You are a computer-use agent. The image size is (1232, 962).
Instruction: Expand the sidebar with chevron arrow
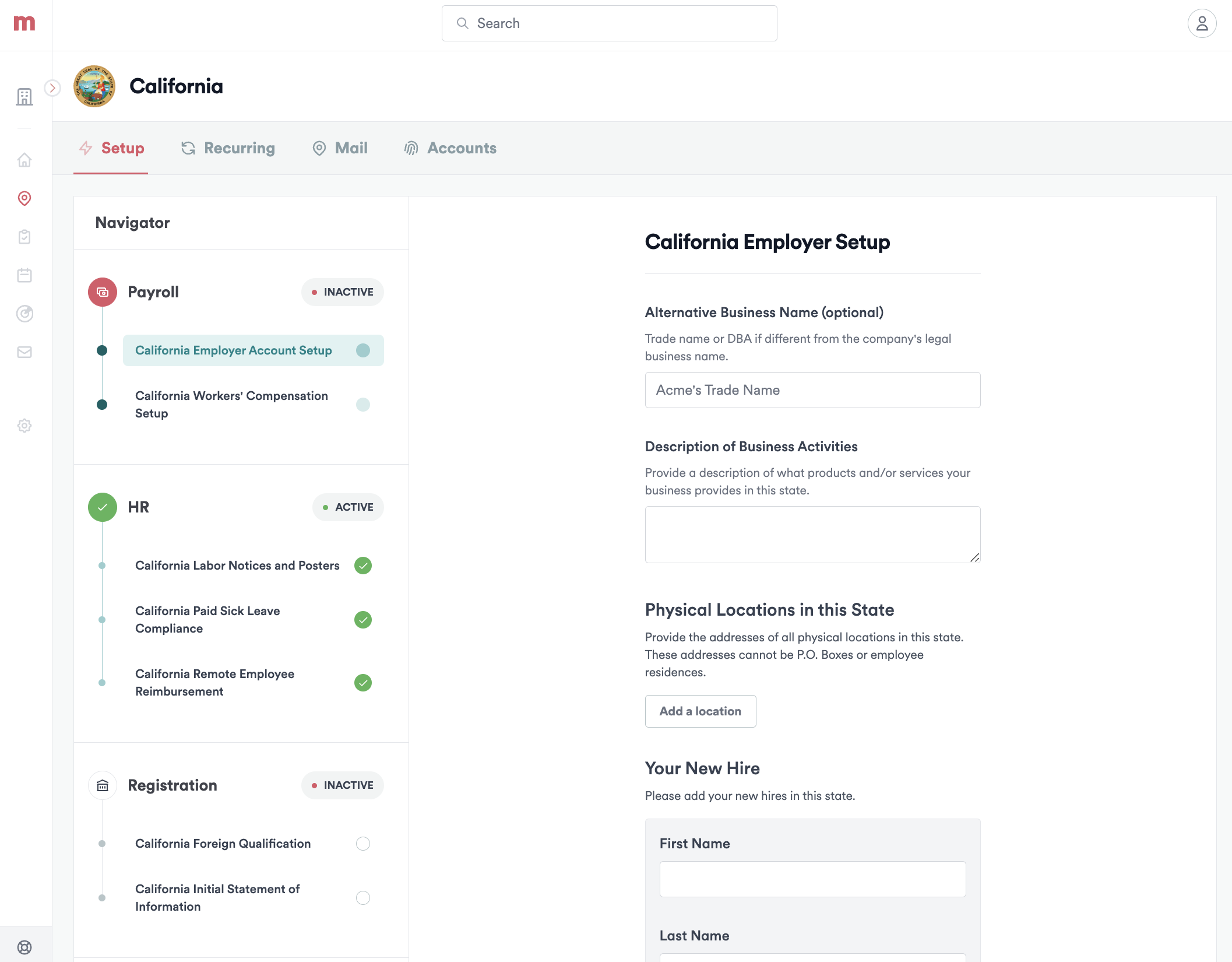pyautogui.click(x=52, y=88)
